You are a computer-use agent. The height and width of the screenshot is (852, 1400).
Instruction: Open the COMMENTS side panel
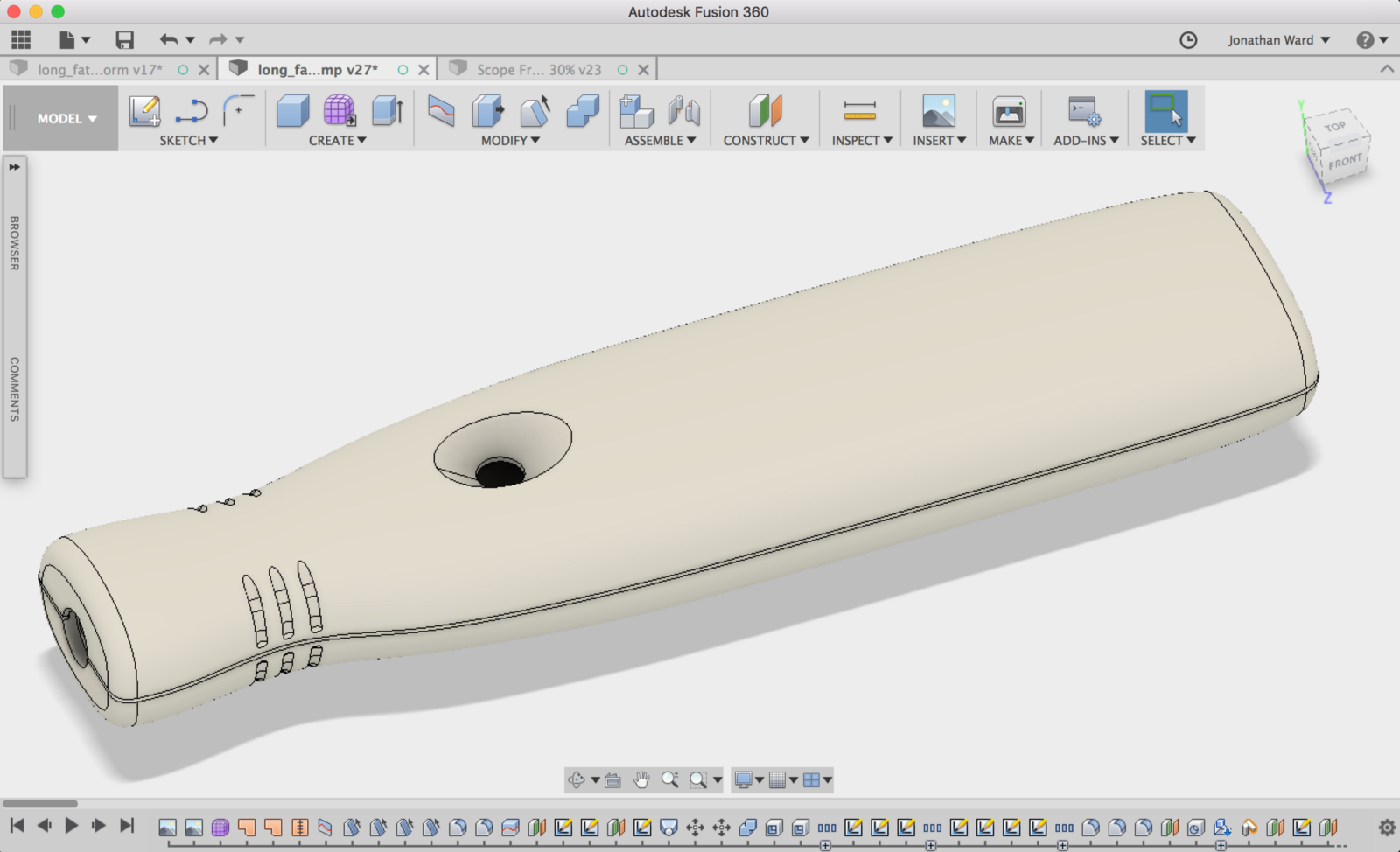[15, 388]
